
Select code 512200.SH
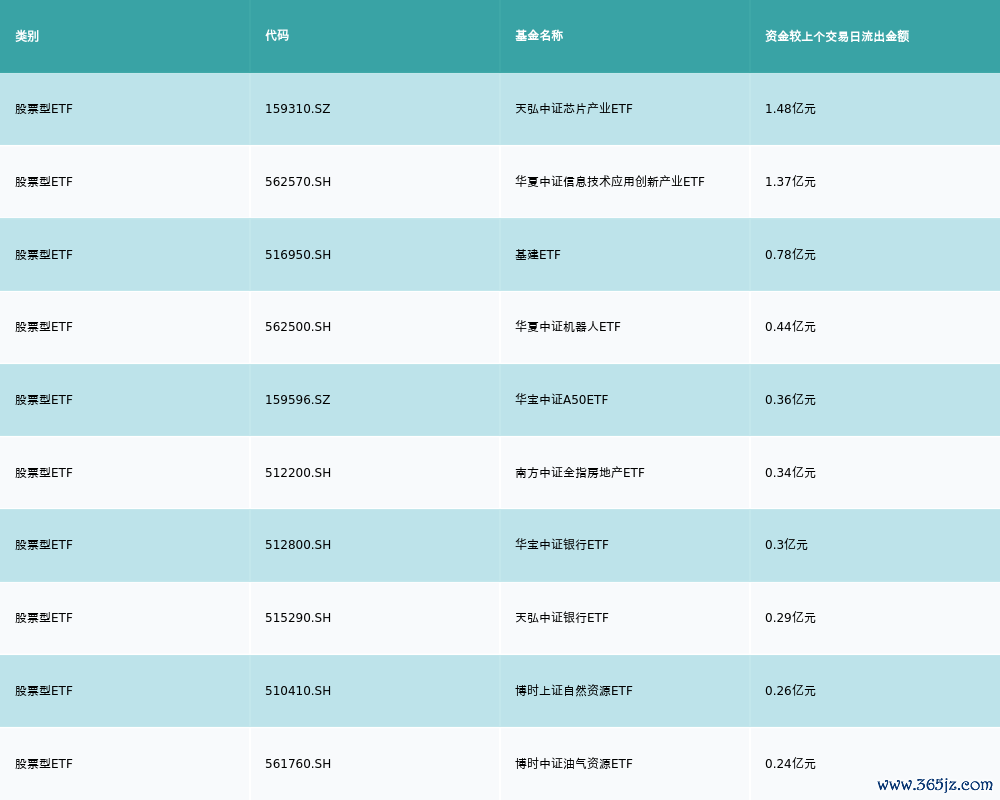[298, 473]
